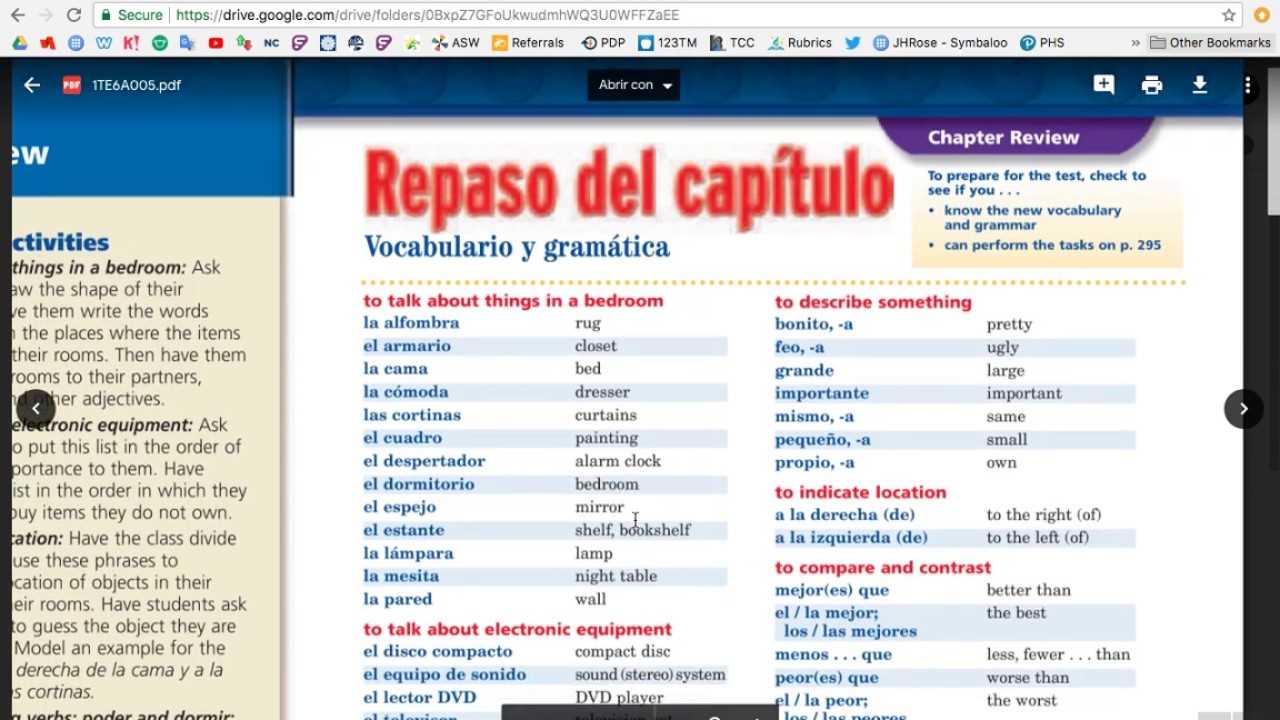
Task: Close the PDF preview with back arrow
Action: 32,85
